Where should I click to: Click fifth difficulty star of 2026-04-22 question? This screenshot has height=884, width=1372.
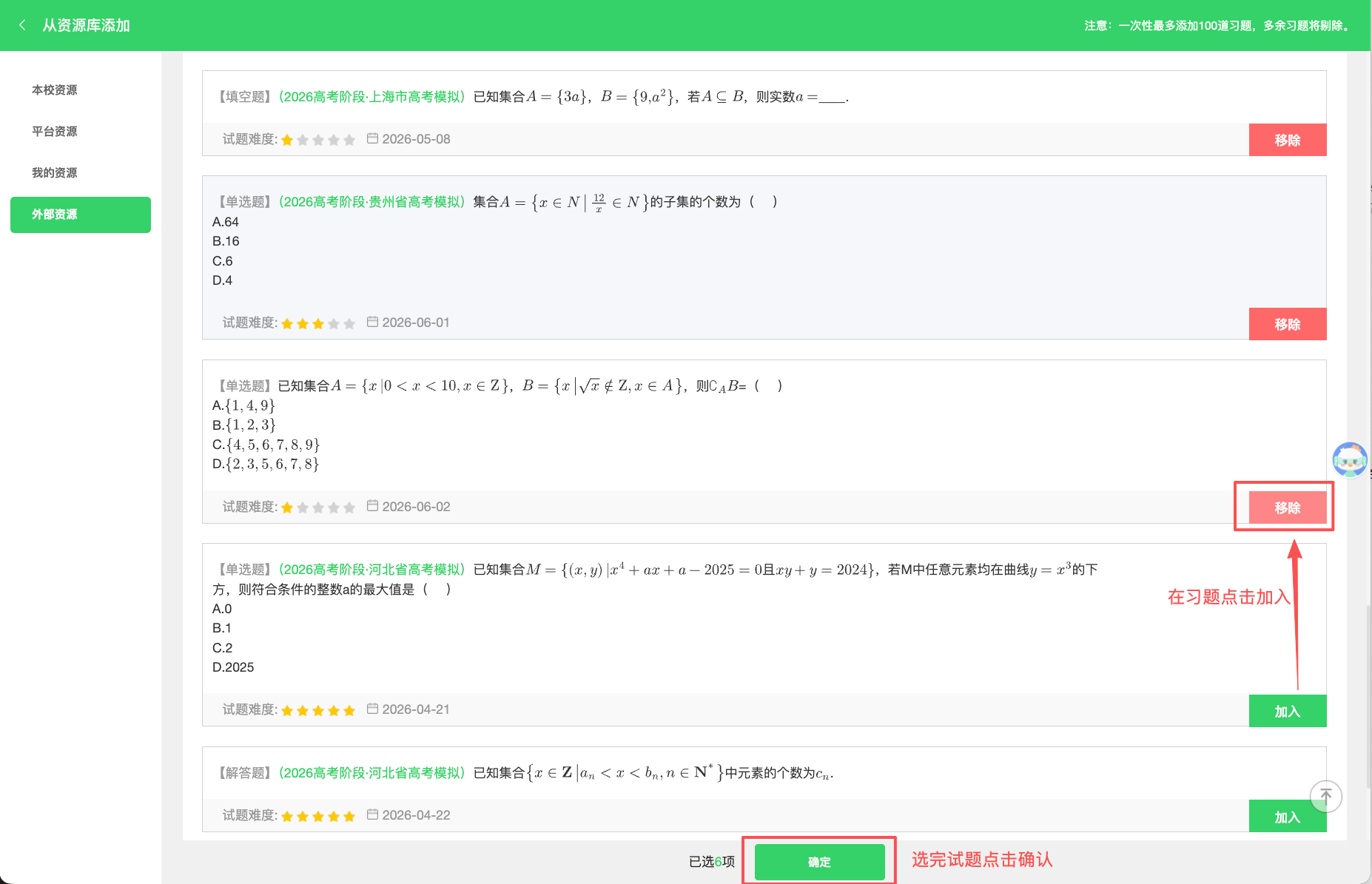click(x=349, y=816)
